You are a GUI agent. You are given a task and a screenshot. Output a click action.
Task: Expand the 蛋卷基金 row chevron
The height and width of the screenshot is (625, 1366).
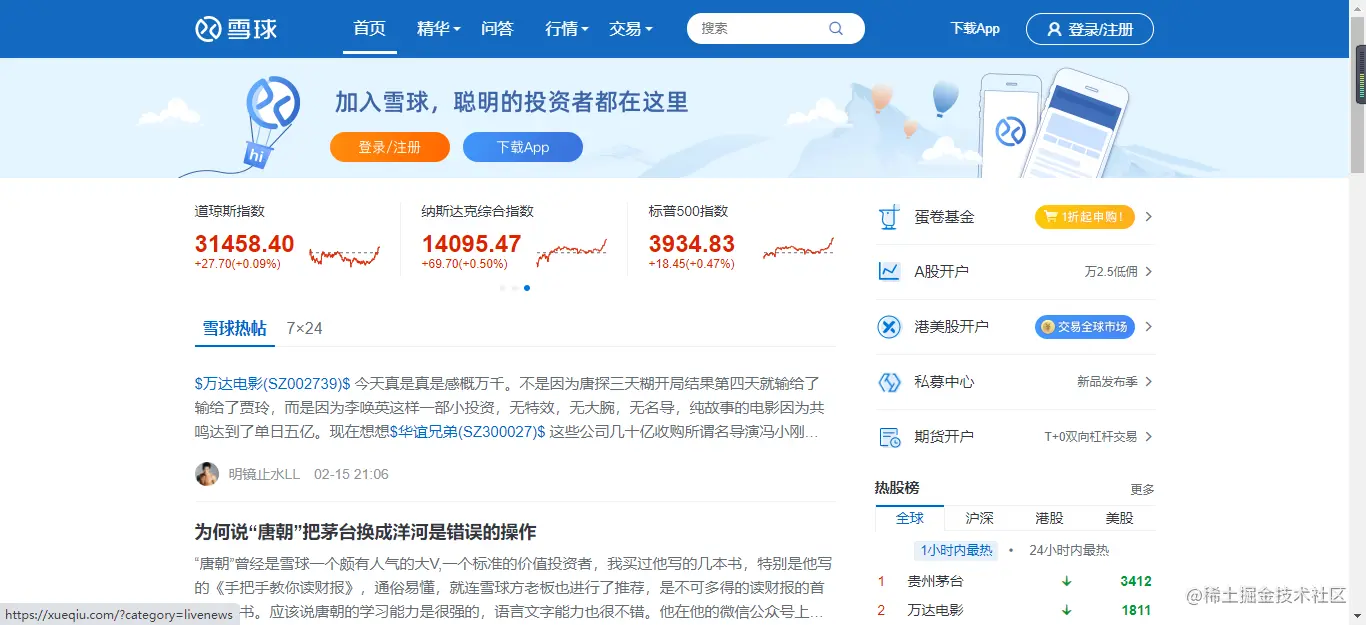coord(1148,216)
